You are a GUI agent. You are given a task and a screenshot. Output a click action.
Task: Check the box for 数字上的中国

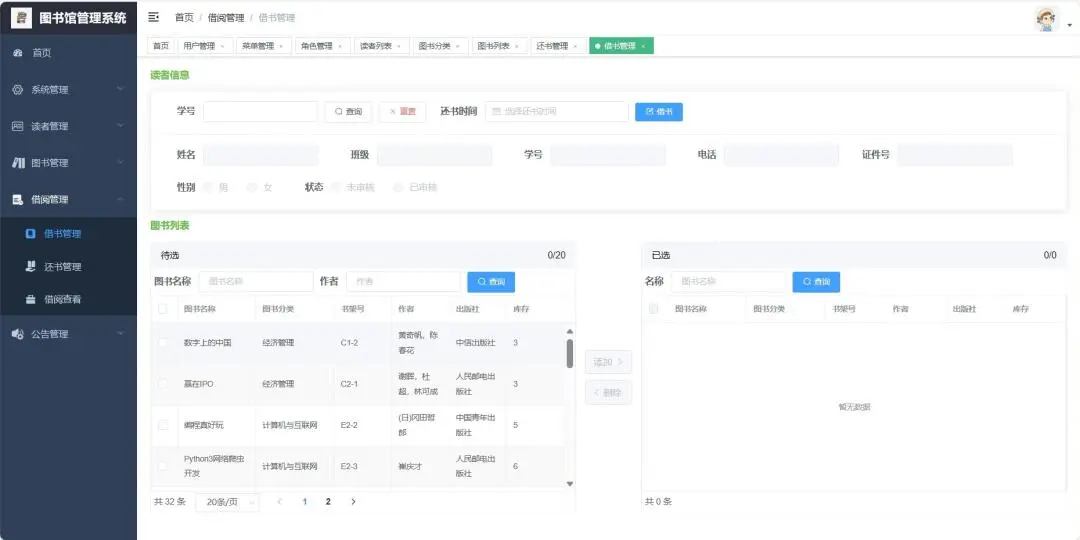(x=163, y=342)
